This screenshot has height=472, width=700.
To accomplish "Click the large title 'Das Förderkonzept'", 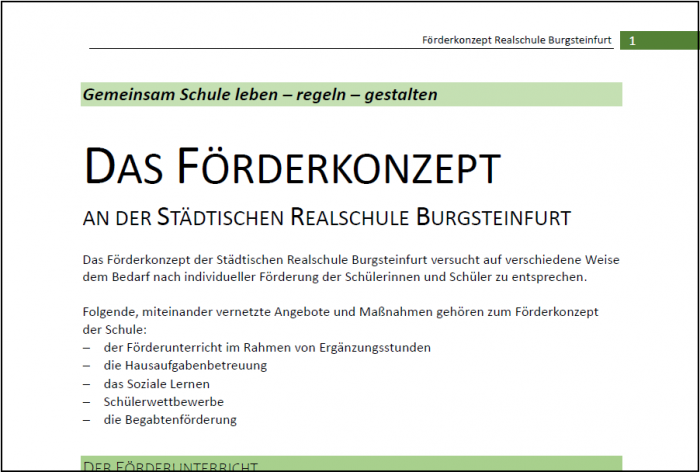I will 292,166.
